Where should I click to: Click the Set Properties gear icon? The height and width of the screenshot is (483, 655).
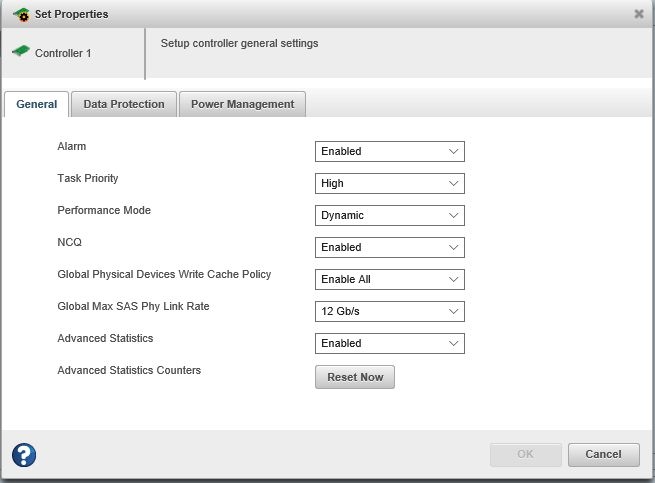(21, 15)
